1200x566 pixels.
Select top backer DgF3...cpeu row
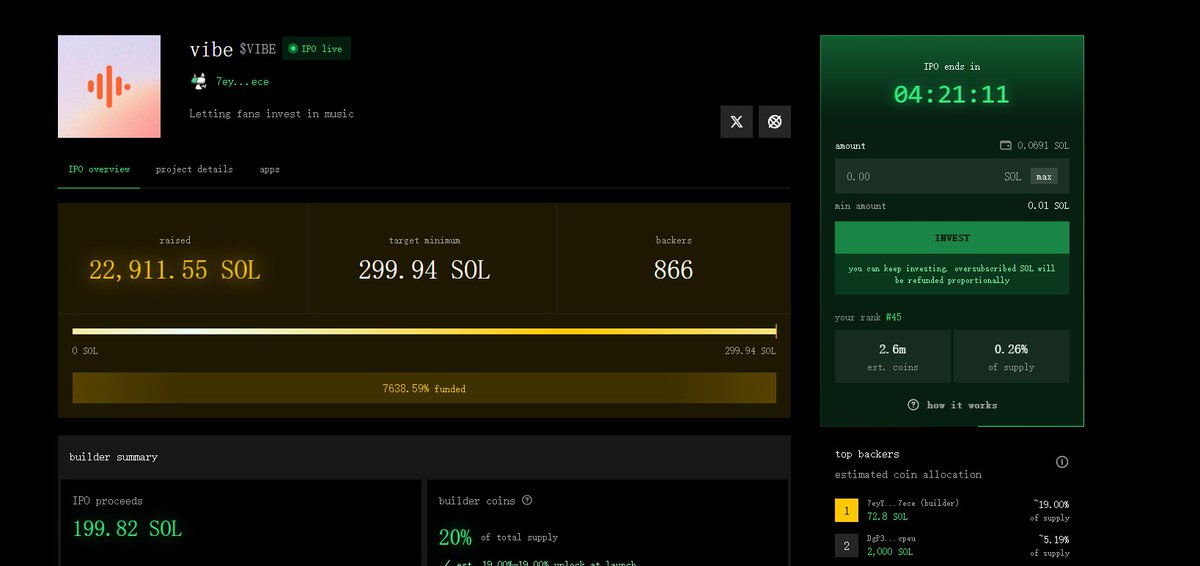[952, 545]
